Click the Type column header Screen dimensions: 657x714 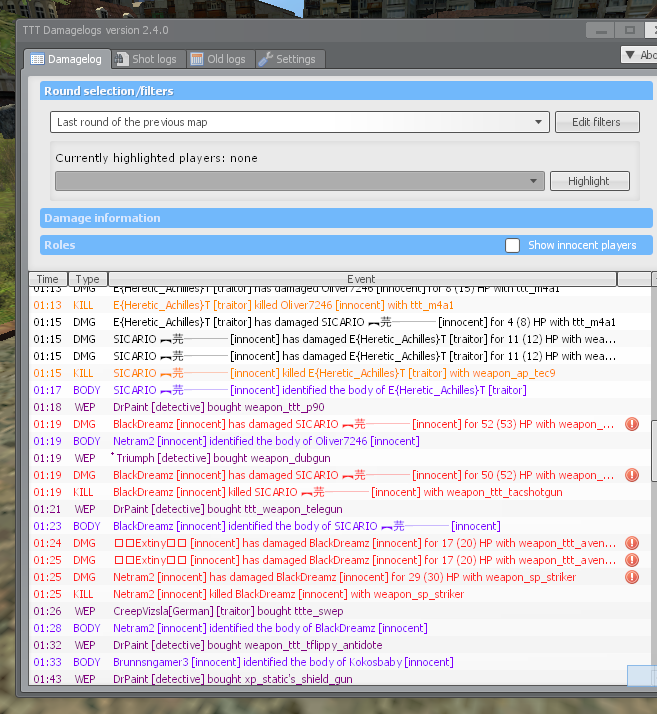(88, 279)
